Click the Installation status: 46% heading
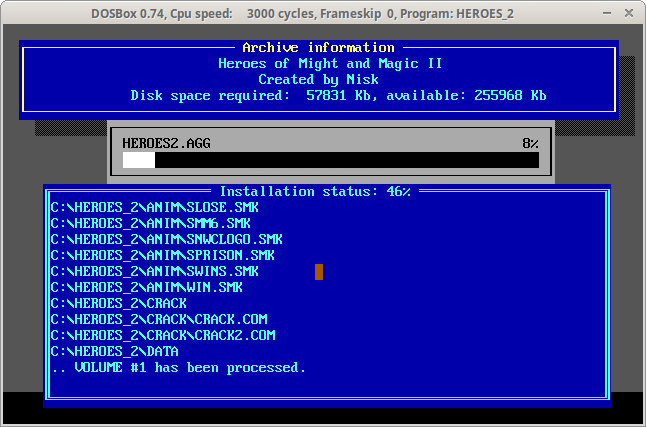This screenshot has height=427, width=646. tap(315, 192)
